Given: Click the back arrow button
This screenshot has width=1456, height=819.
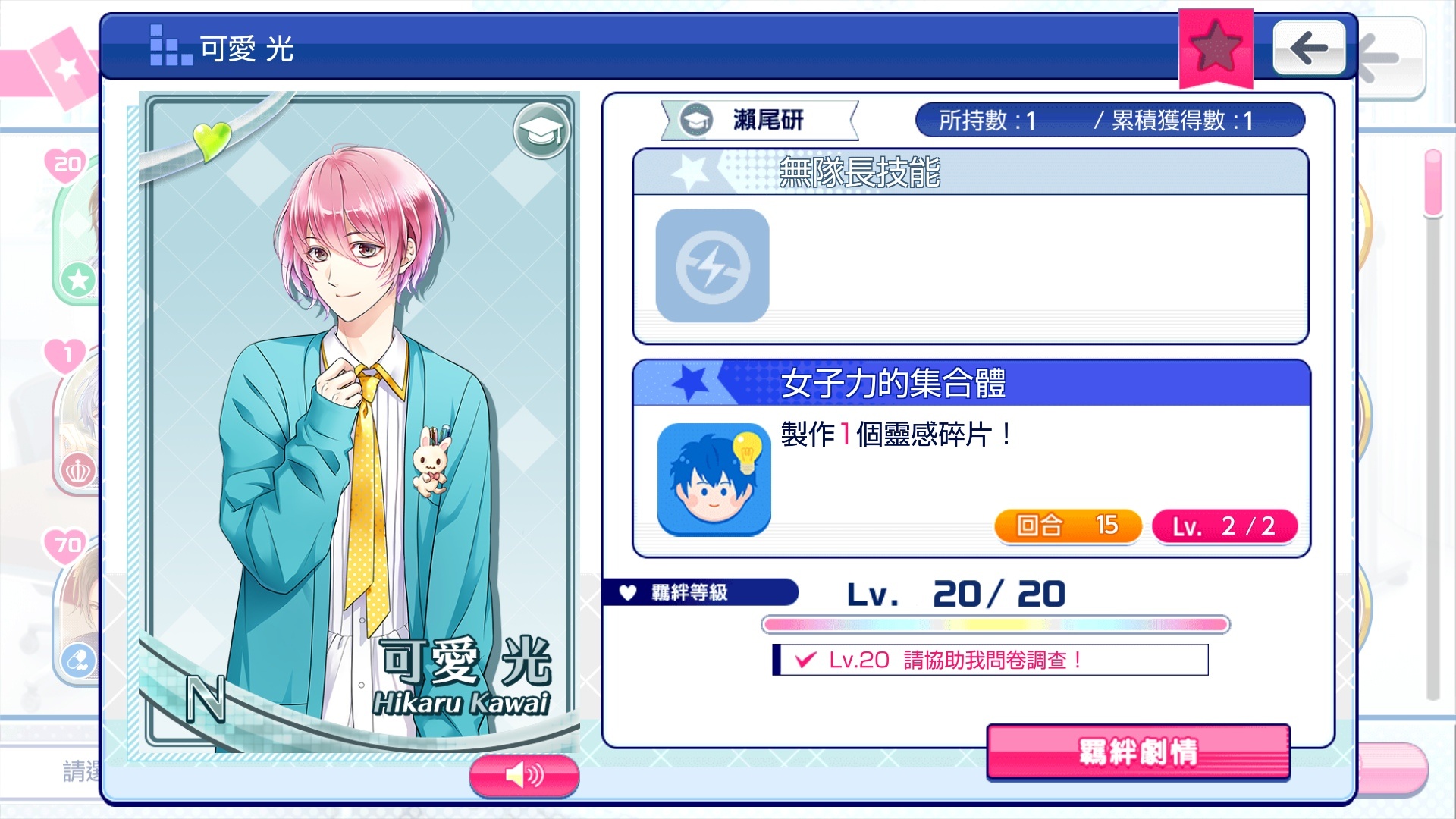Looking at the screenshot, I should pyautogui.click(x=1309, y=48).
